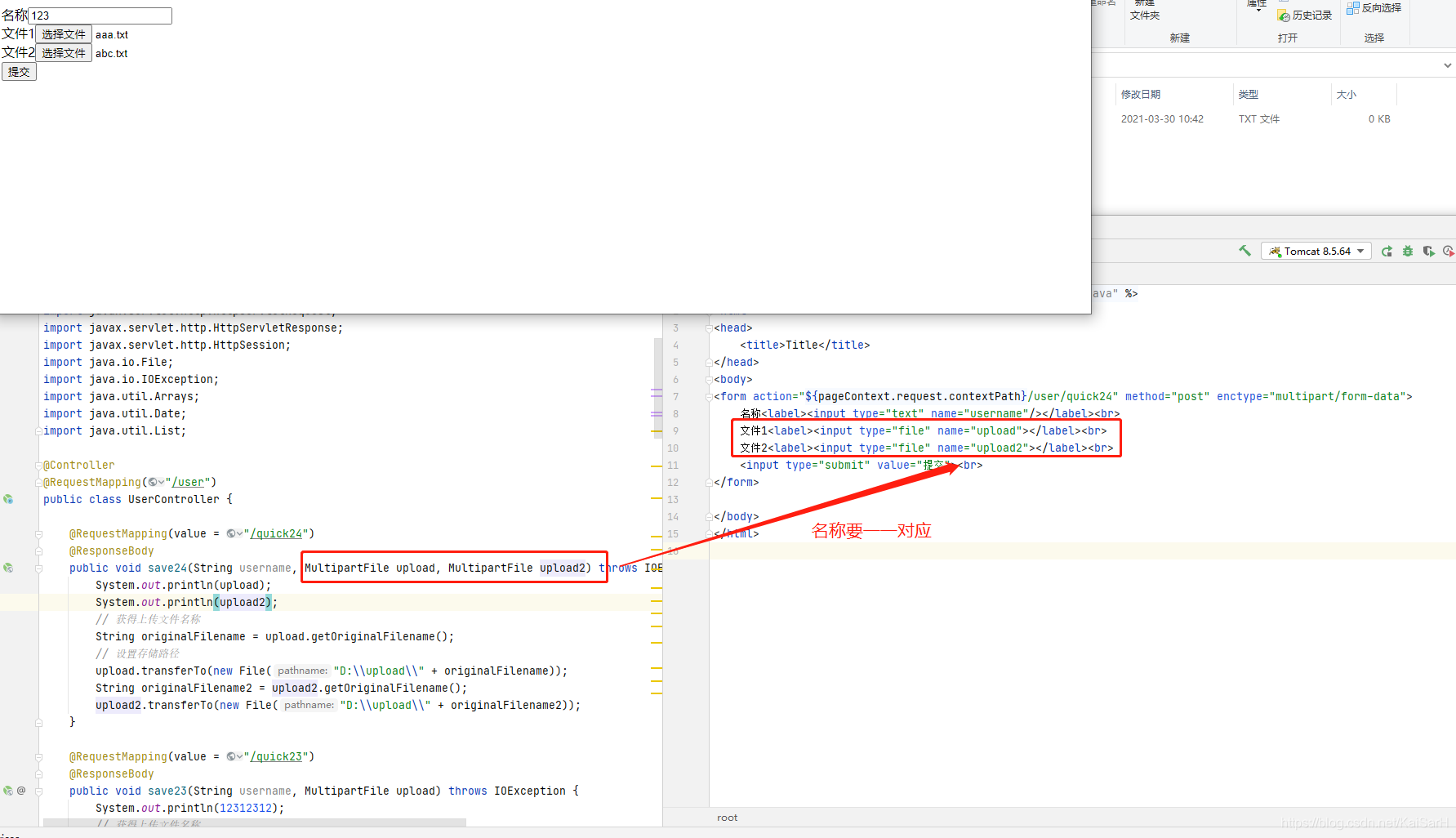This screenshot has height=838, width=1456.
Task: Click the New folder (文件夹) button in Explorer
Action: coord(1145,10)
